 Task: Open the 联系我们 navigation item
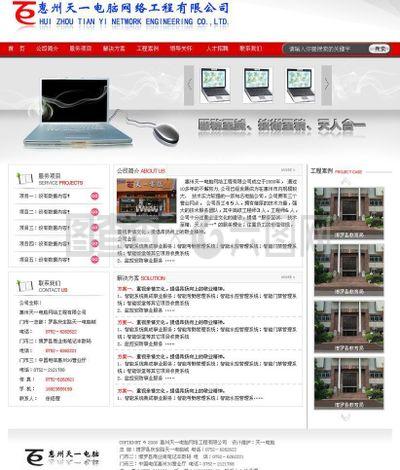click(251, 49)
